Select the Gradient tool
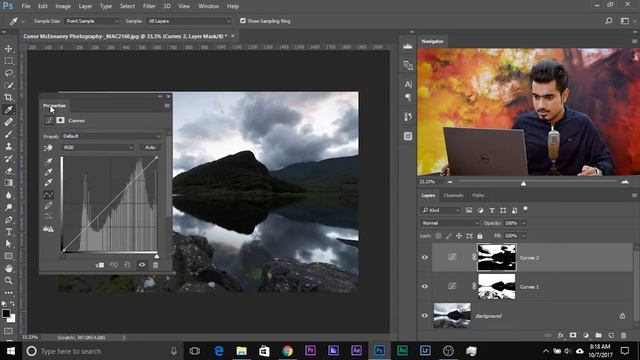 pos(9,183)
